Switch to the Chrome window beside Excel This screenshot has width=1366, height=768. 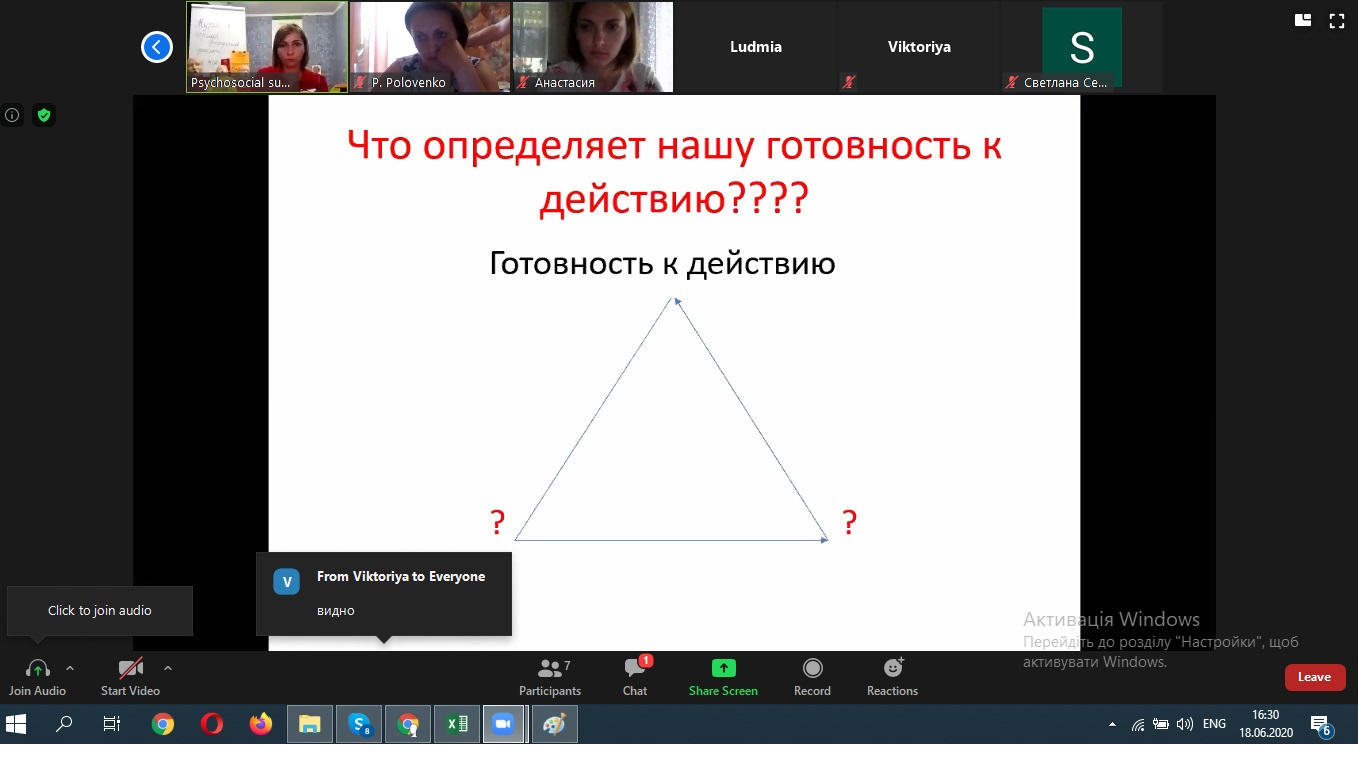click(x=407, y=724)
